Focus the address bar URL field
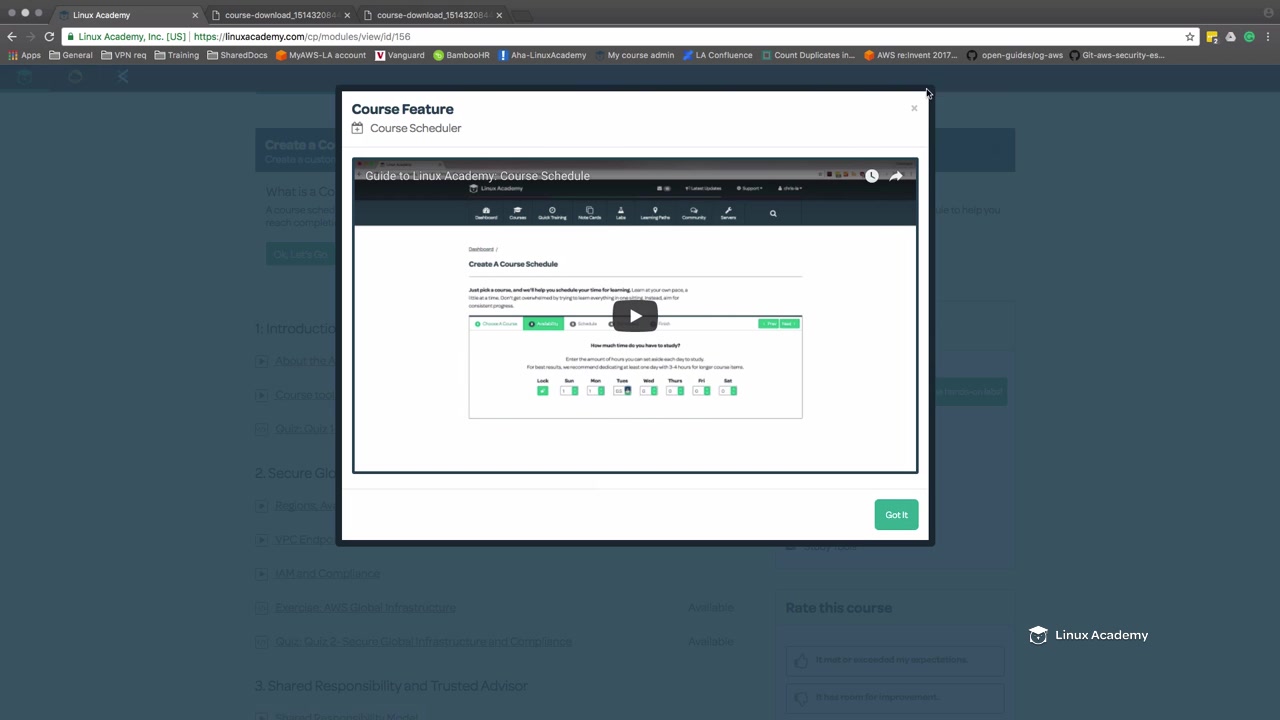1280x720 pixels. (x=630, y=36)
